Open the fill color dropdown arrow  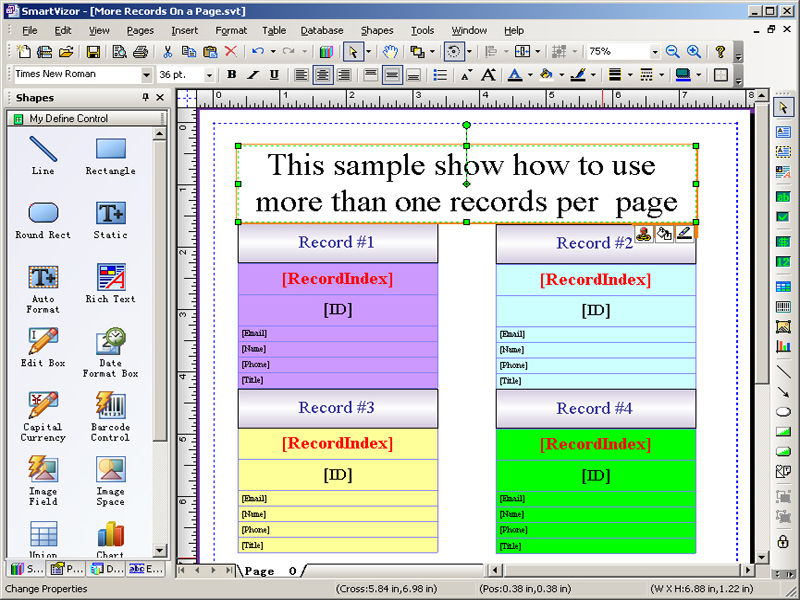(561, 75)
